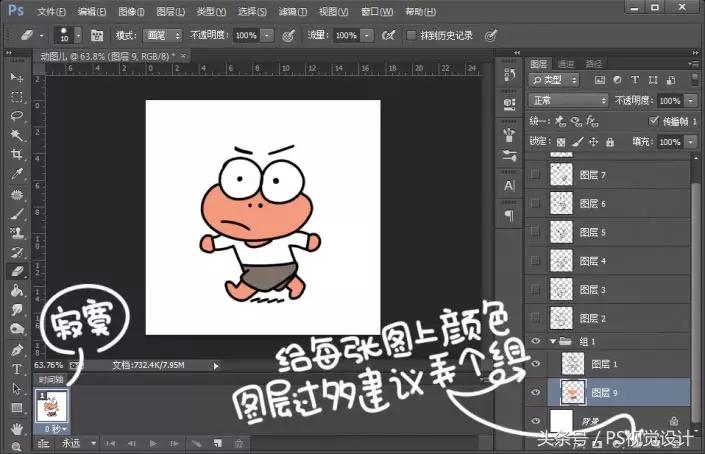This screenshot has height=454, width=705.
Task: Open the Paragraph panel icon
Action: point(509,216)
